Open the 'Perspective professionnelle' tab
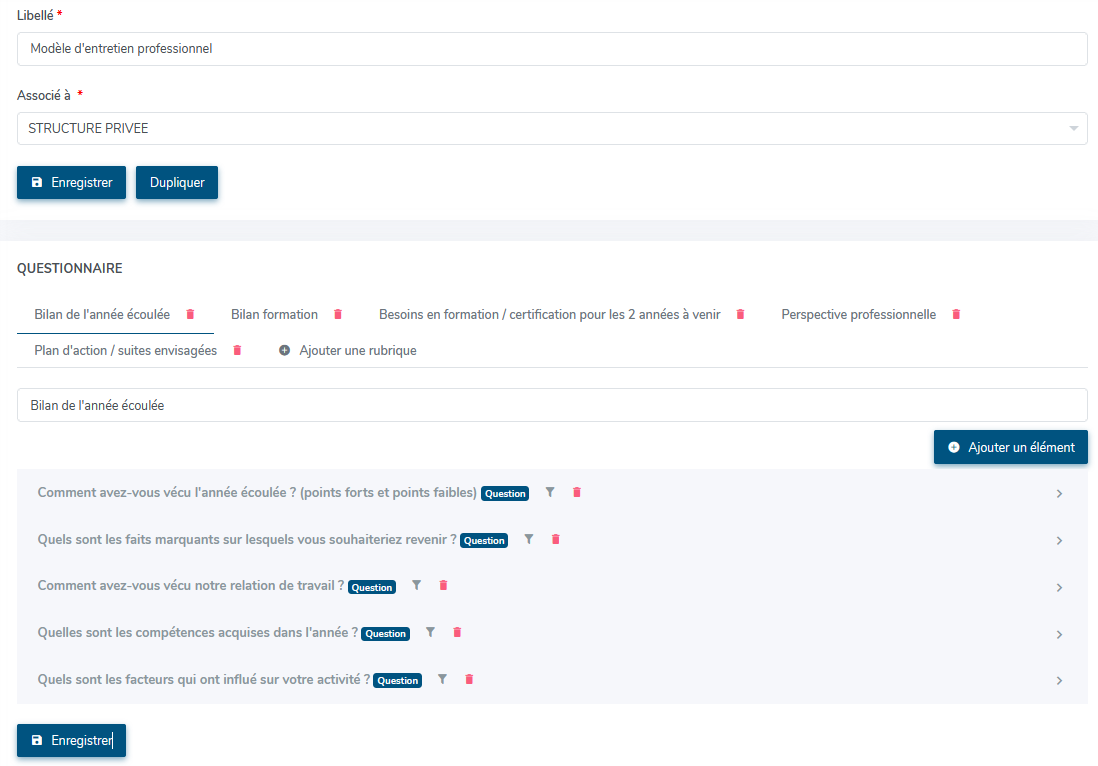 point(858,314)
